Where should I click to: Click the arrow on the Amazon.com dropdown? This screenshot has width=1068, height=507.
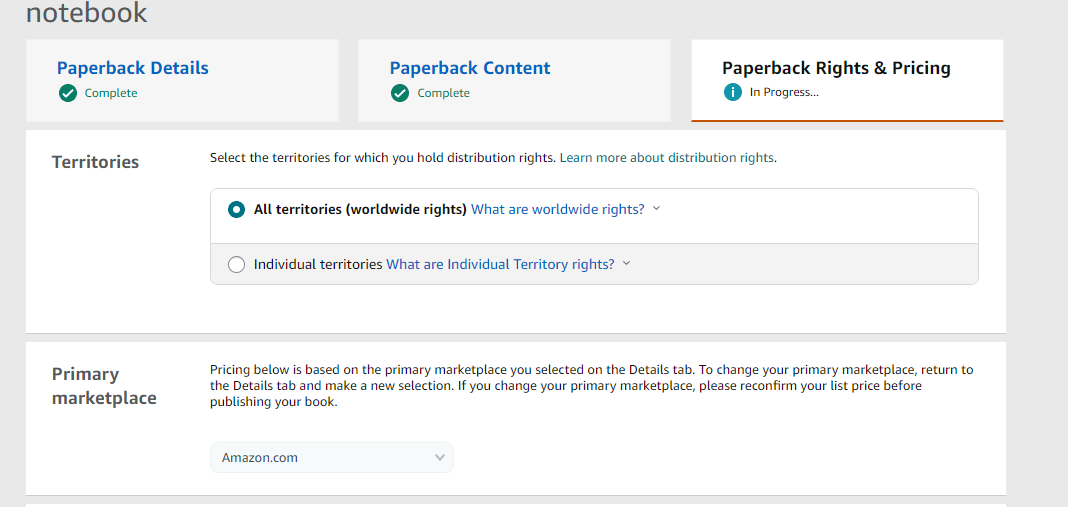[x=440, y=458]
